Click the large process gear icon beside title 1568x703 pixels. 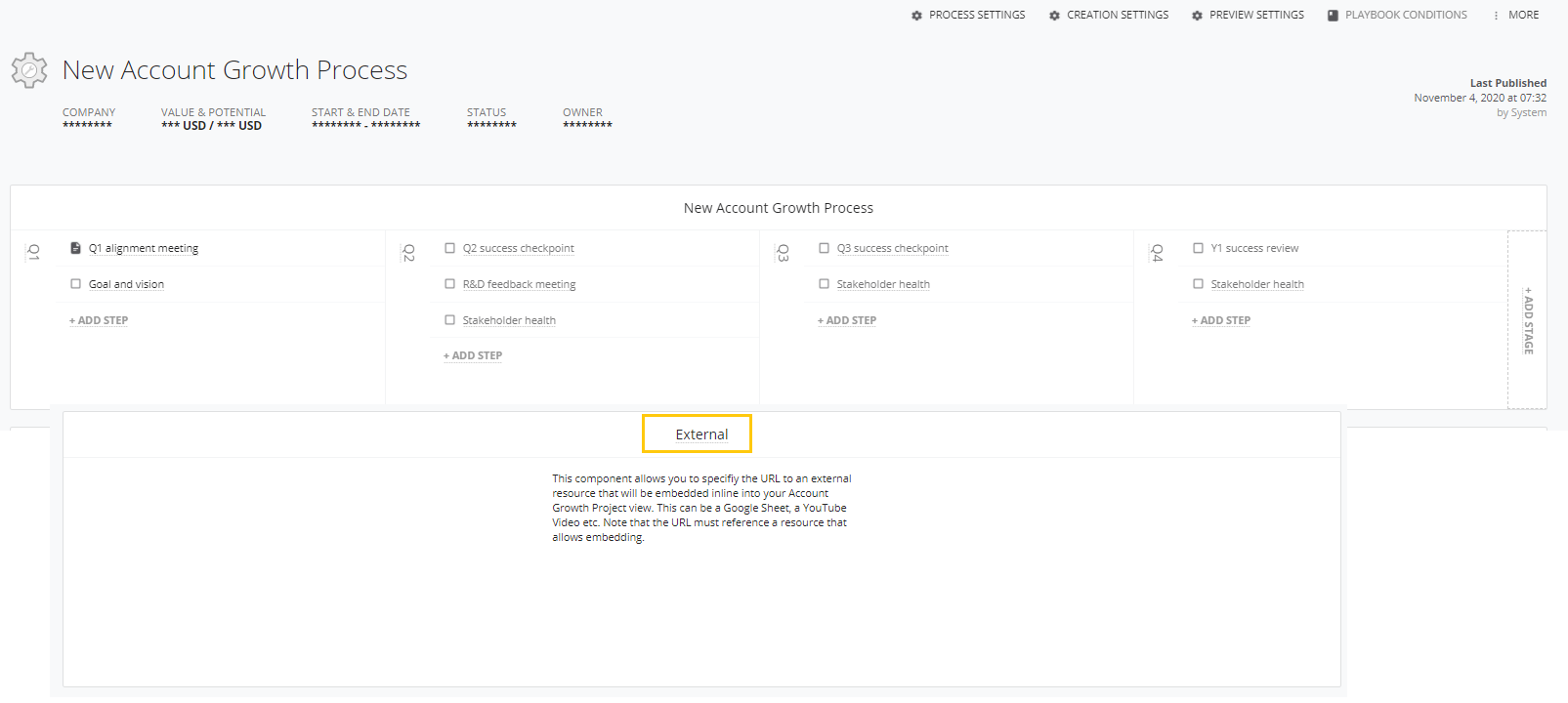[x=29, y=70]
